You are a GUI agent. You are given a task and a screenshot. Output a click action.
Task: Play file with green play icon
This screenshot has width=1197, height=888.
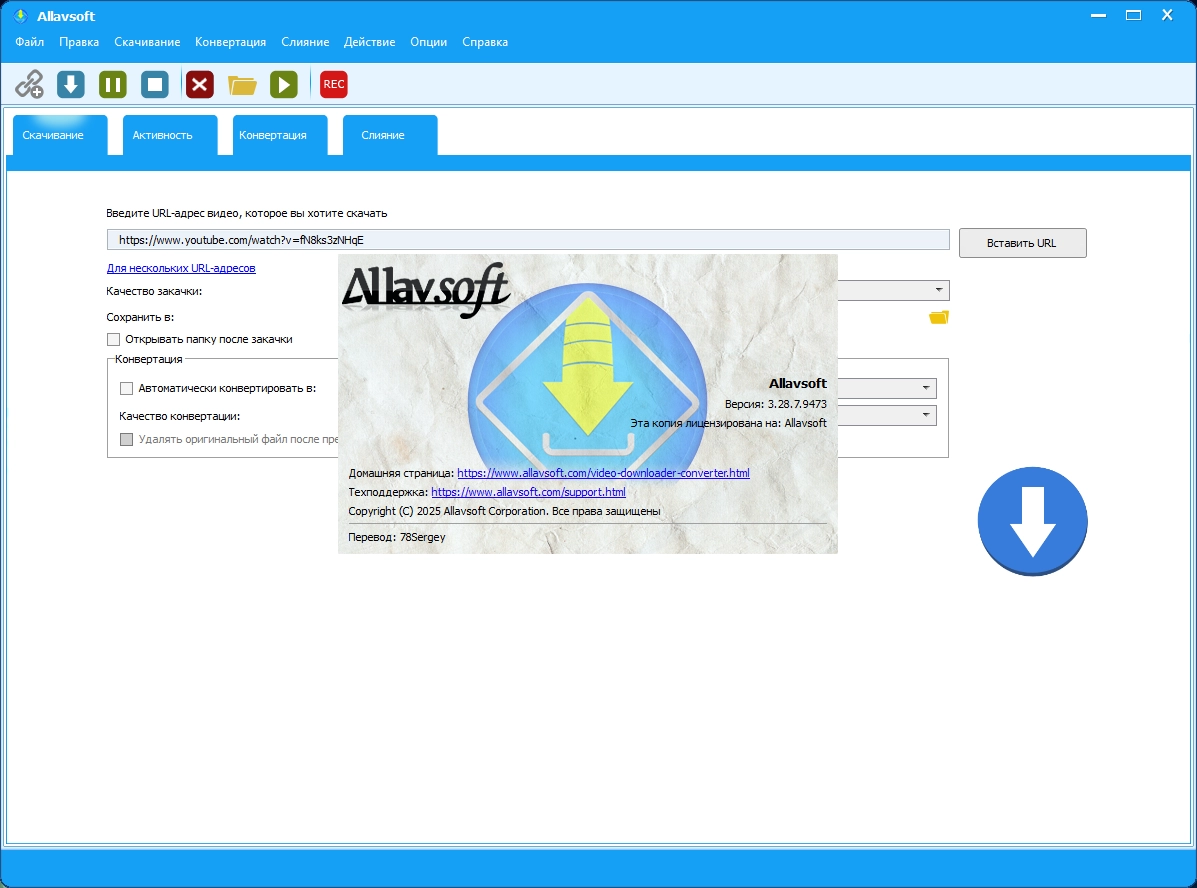284,84
